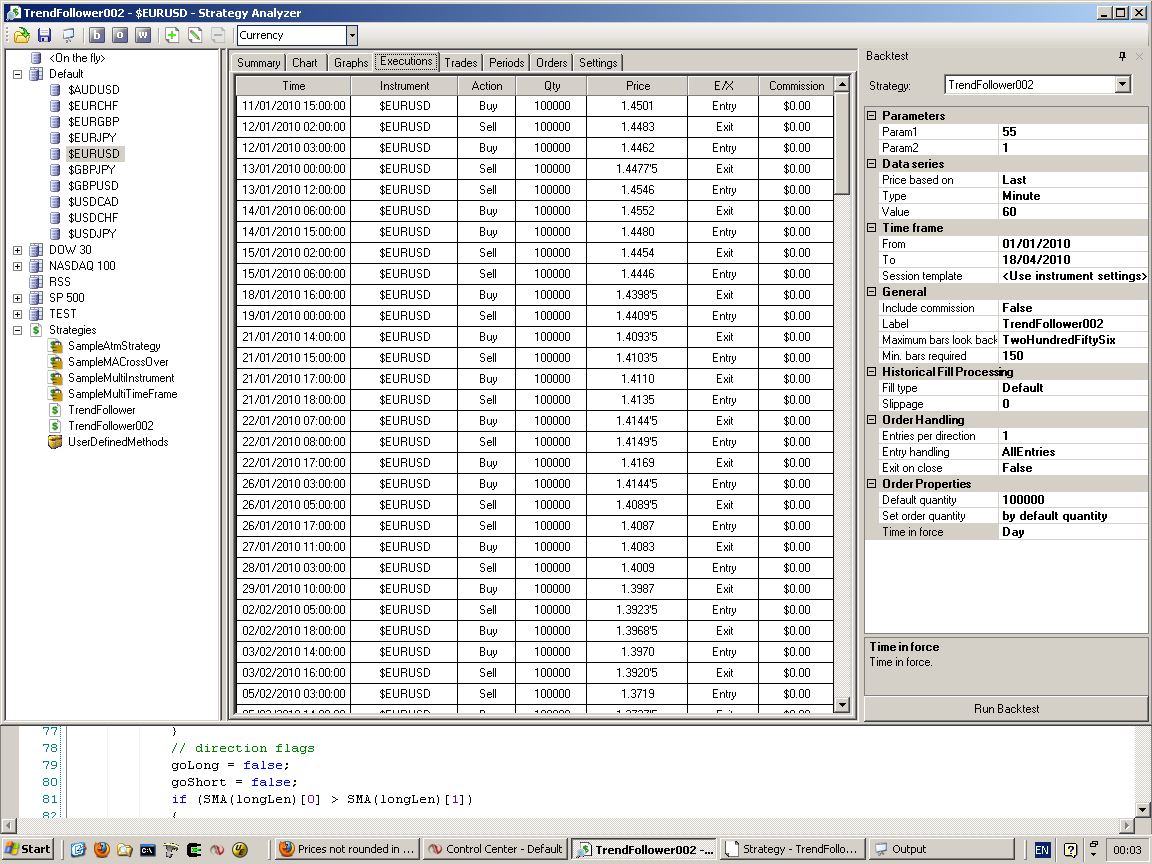1152x864 pixels.
Task: Select $GBPUSD in the instrument tree
Action: 92,186
